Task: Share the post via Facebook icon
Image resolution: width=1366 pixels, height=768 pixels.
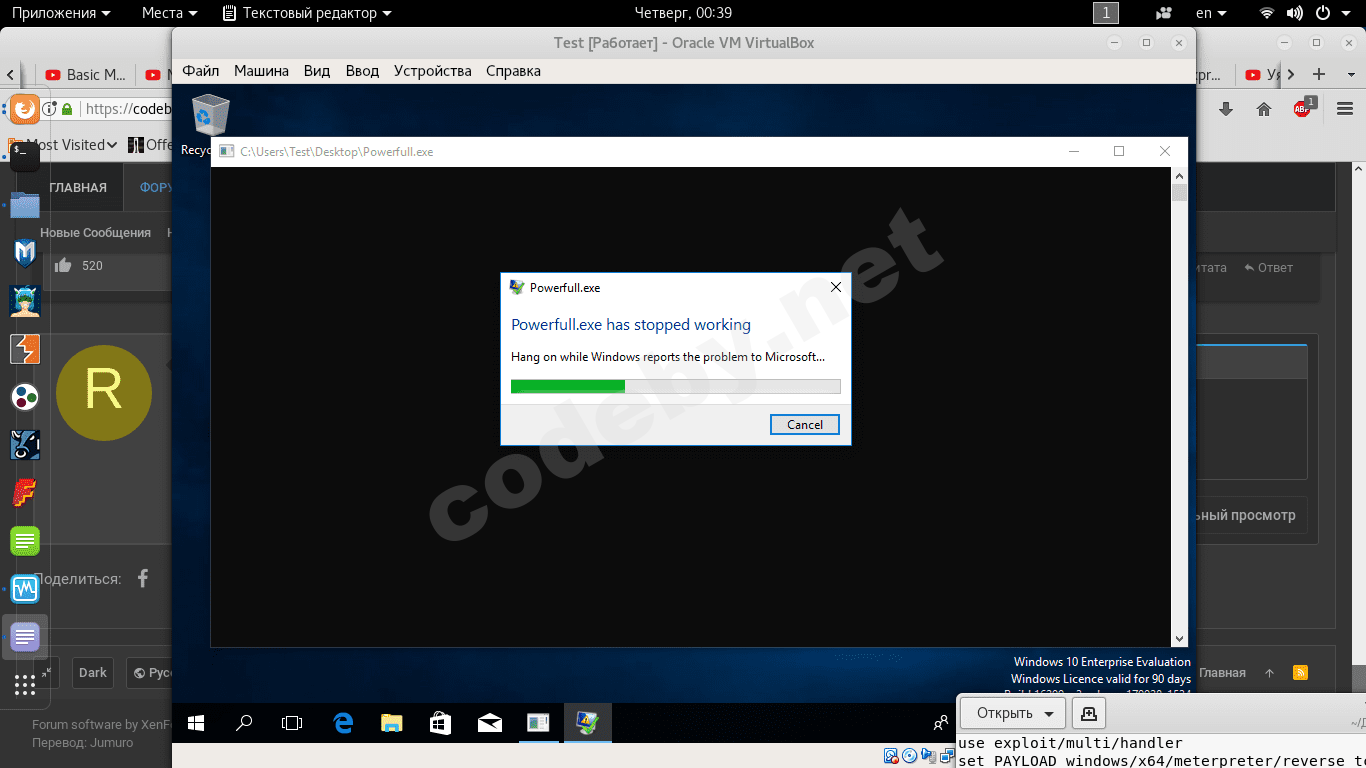Action: click(143, 578)
